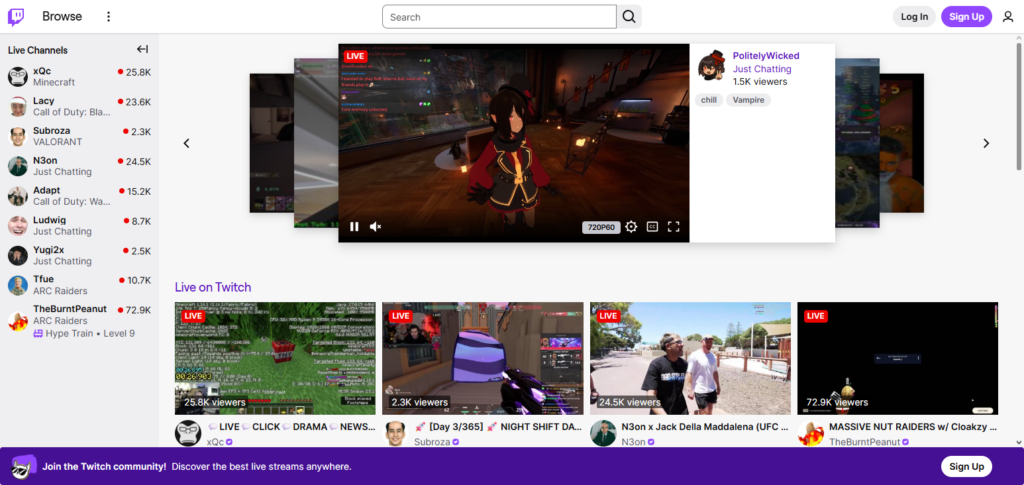Click Sign Up in purple banner
The height and width of the screenshot is (485, 1024).
coord(967,467)
